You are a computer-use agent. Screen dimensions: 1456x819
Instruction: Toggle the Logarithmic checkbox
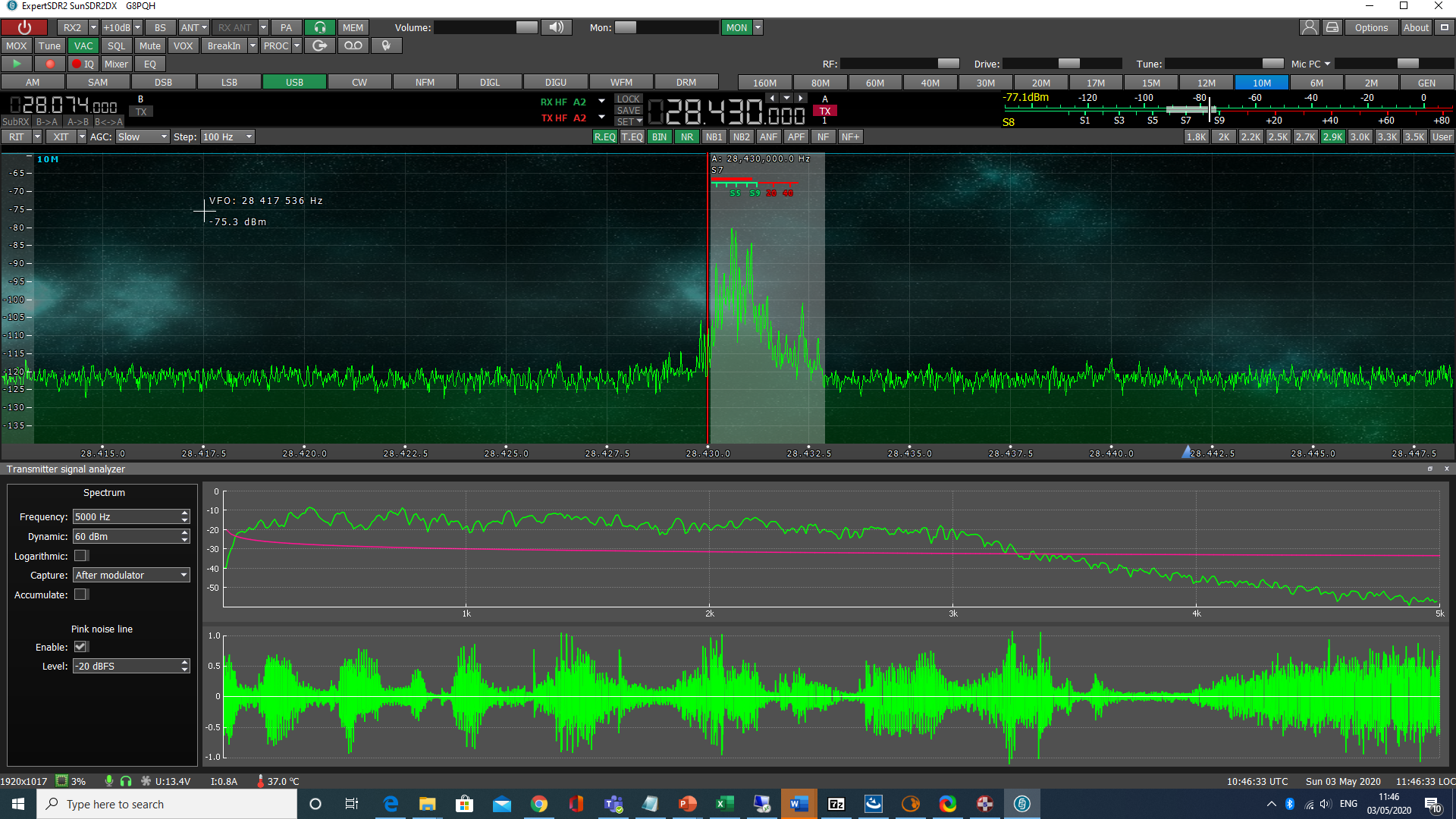(81, 556)
